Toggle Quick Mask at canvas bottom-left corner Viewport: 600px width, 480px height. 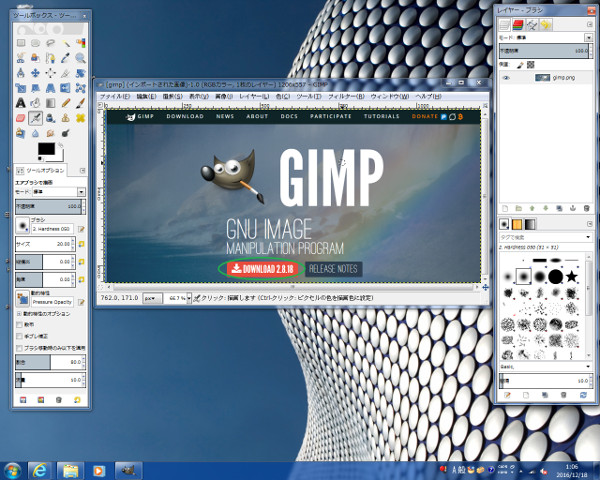101,286
